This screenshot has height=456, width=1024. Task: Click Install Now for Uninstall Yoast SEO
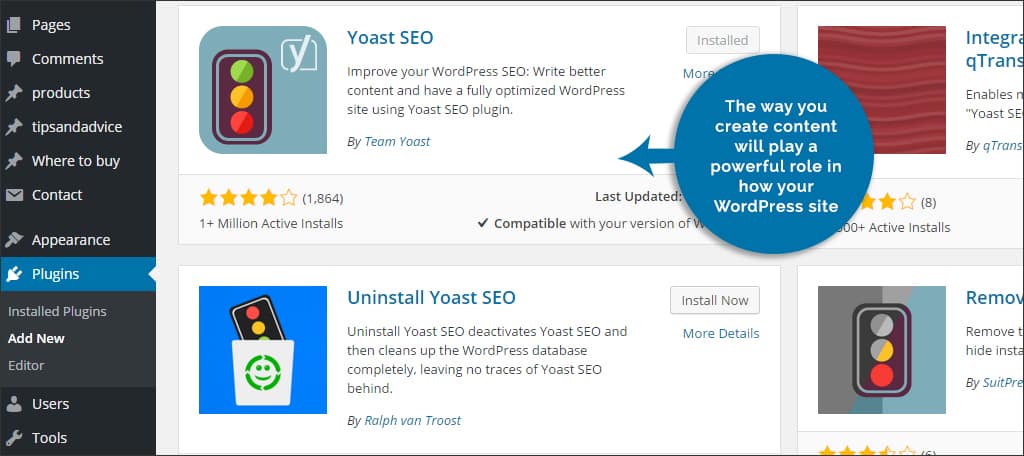714,300
